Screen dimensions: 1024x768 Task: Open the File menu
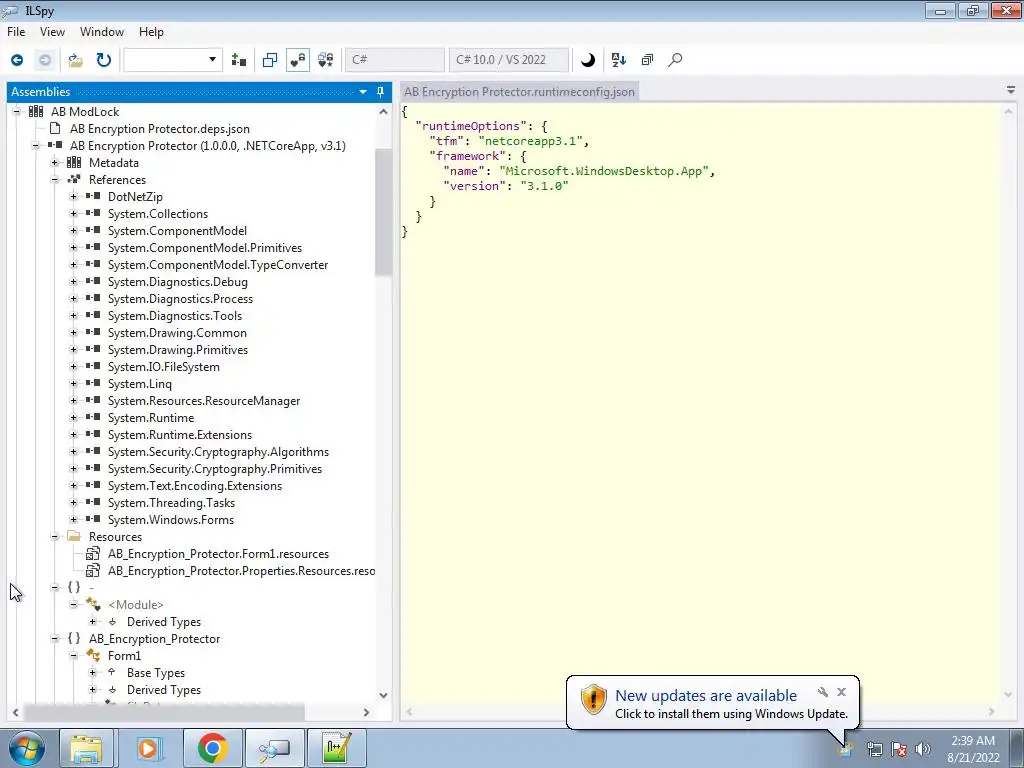coord(16,32)
